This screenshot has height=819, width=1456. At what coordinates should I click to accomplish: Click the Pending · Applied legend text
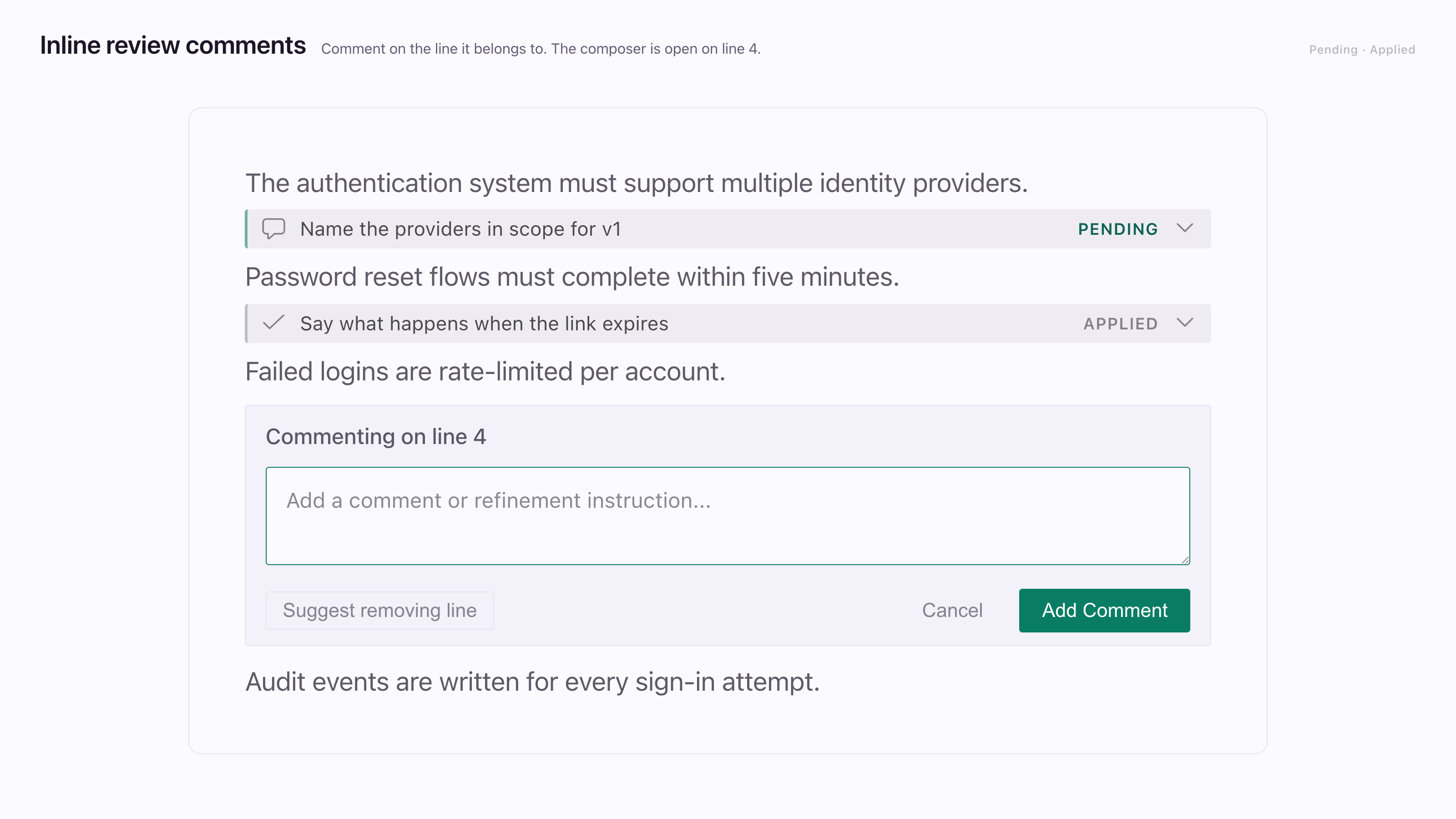pos(1362,50)
